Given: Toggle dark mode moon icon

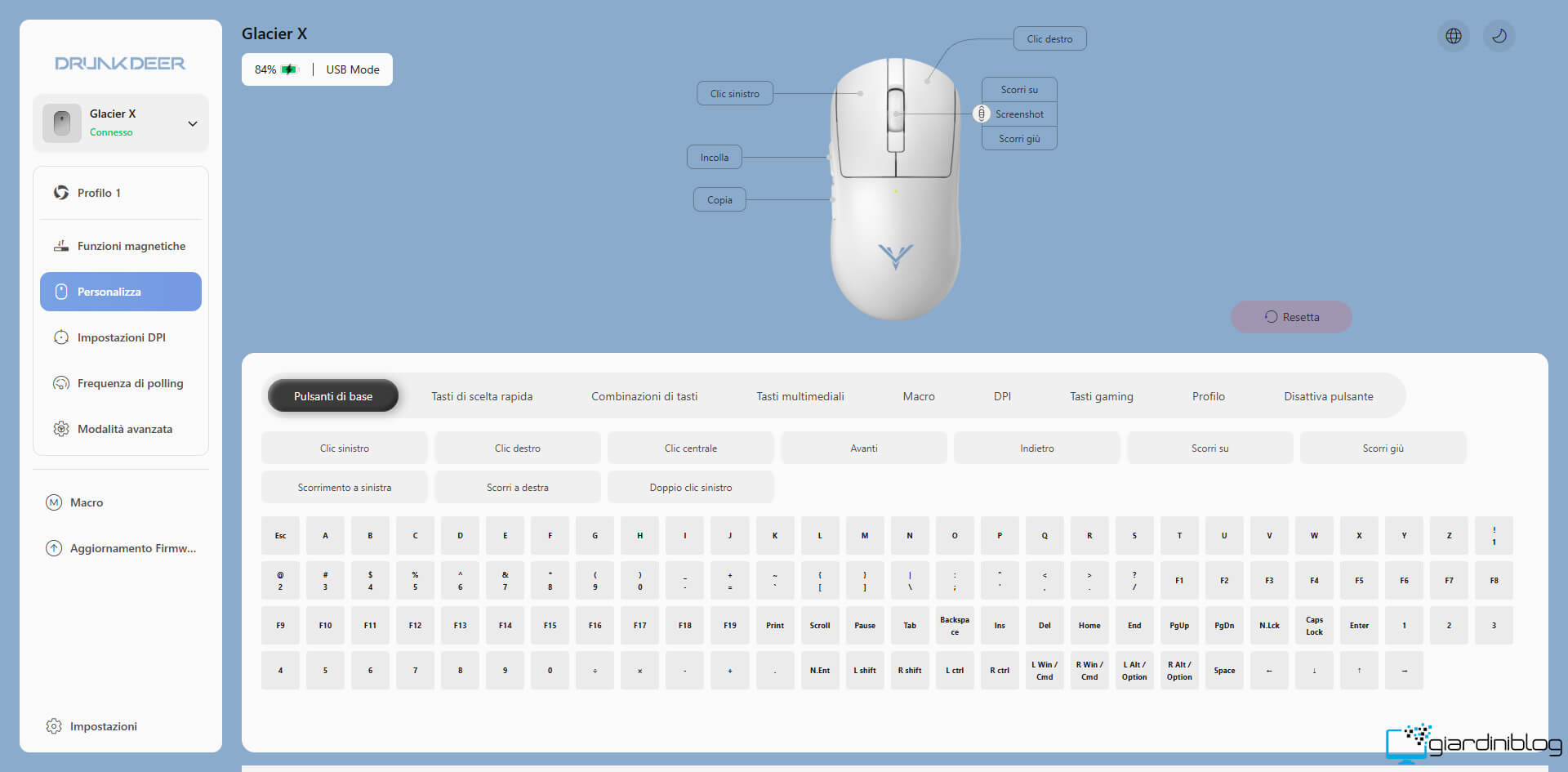Looking at the screenshot, I should (1499, 36).
